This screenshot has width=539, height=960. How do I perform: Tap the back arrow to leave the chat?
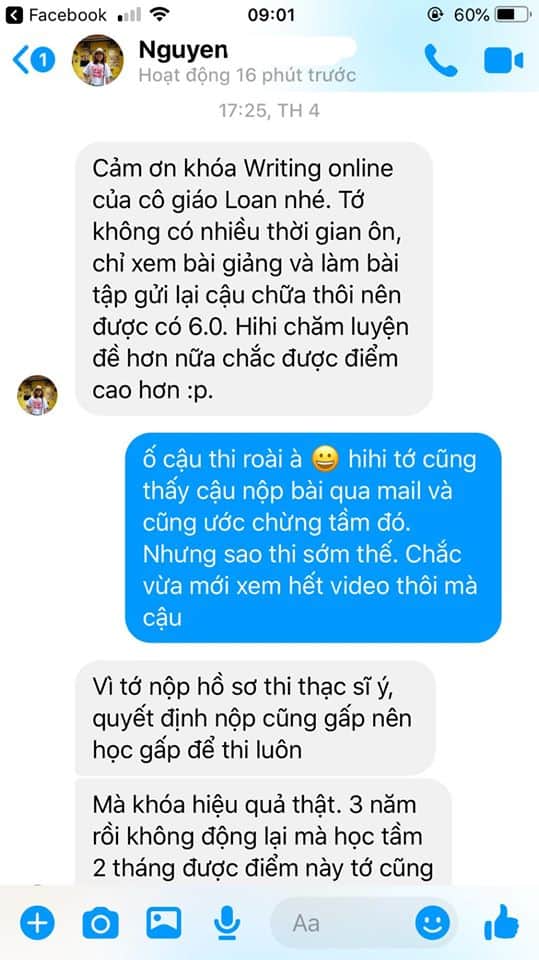[21, 61]
